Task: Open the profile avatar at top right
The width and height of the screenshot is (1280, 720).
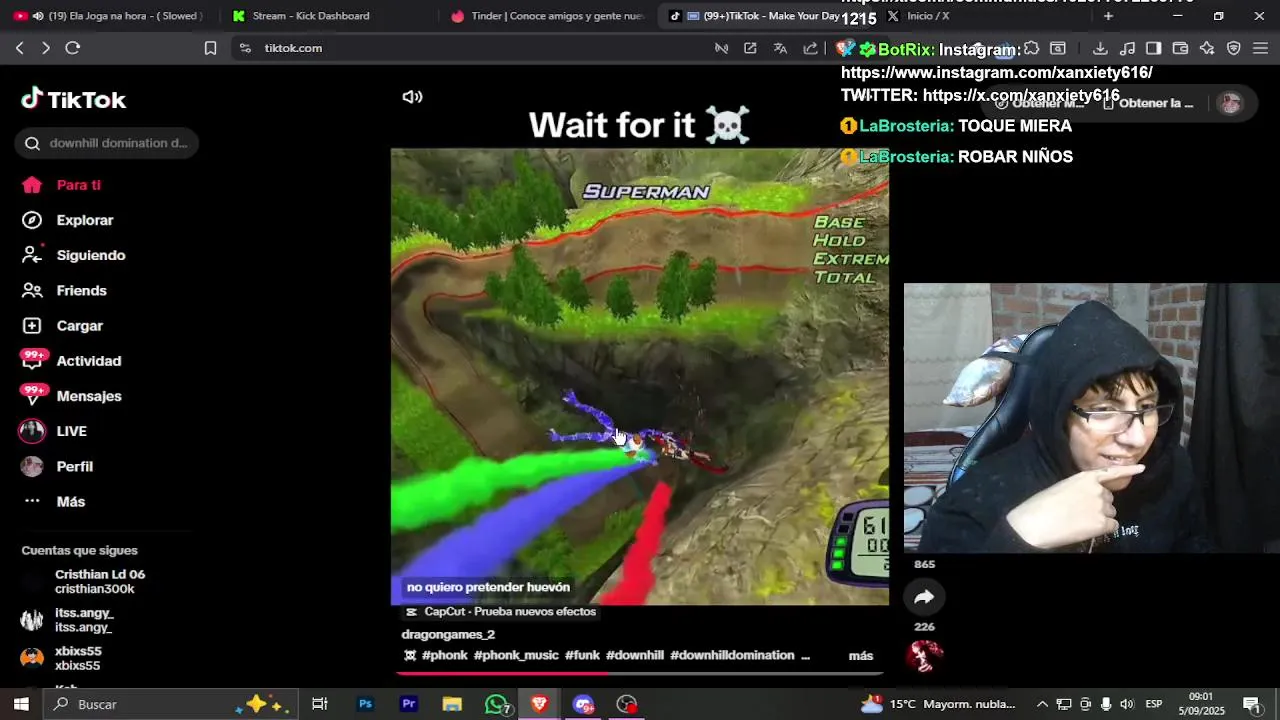Action: 1230,103
